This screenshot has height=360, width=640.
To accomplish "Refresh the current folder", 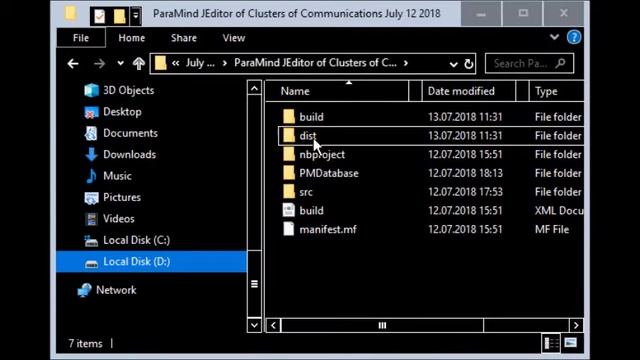I will pyautogui.click(x=469, y=64).
